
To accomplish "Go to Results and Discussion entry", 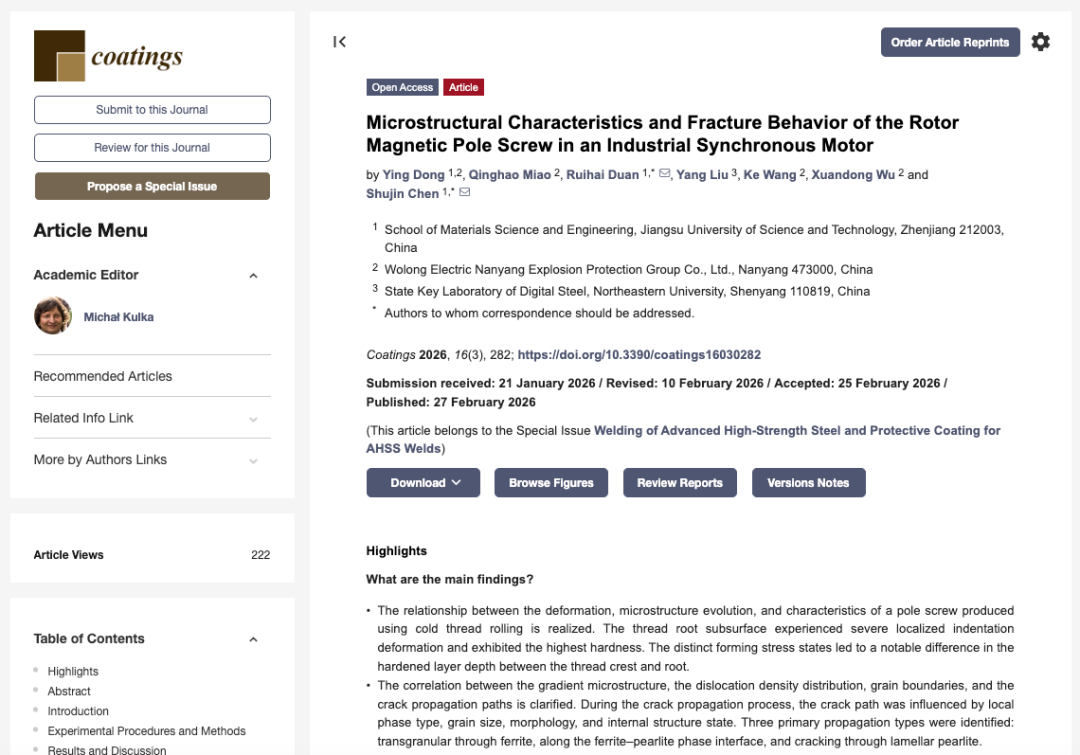I will click(107, 749).
